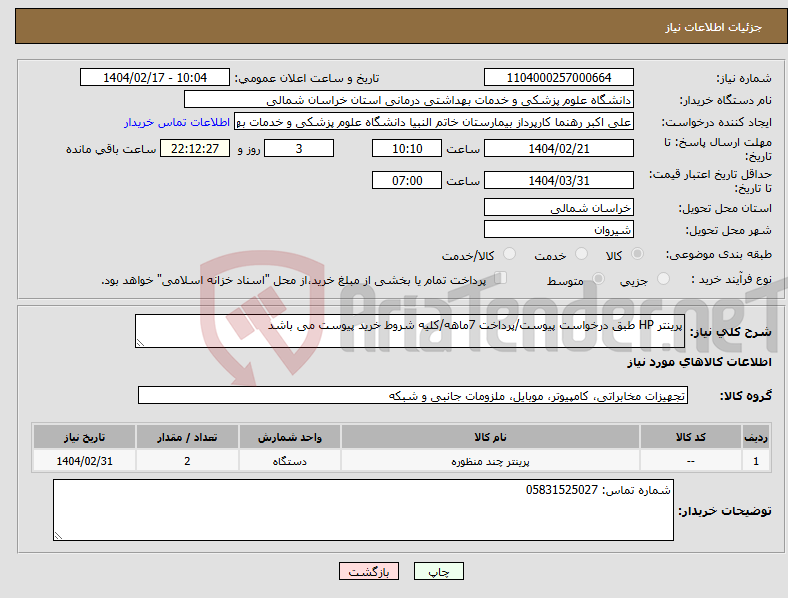
Task: Select the متوسط purchase type radio
Action: point(598,278)
